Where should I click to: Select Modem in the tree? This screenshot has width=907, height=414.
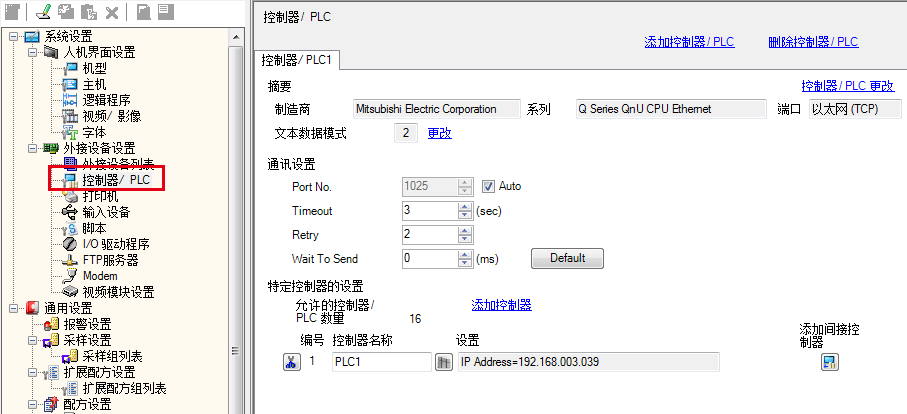(x=99, y=276)
